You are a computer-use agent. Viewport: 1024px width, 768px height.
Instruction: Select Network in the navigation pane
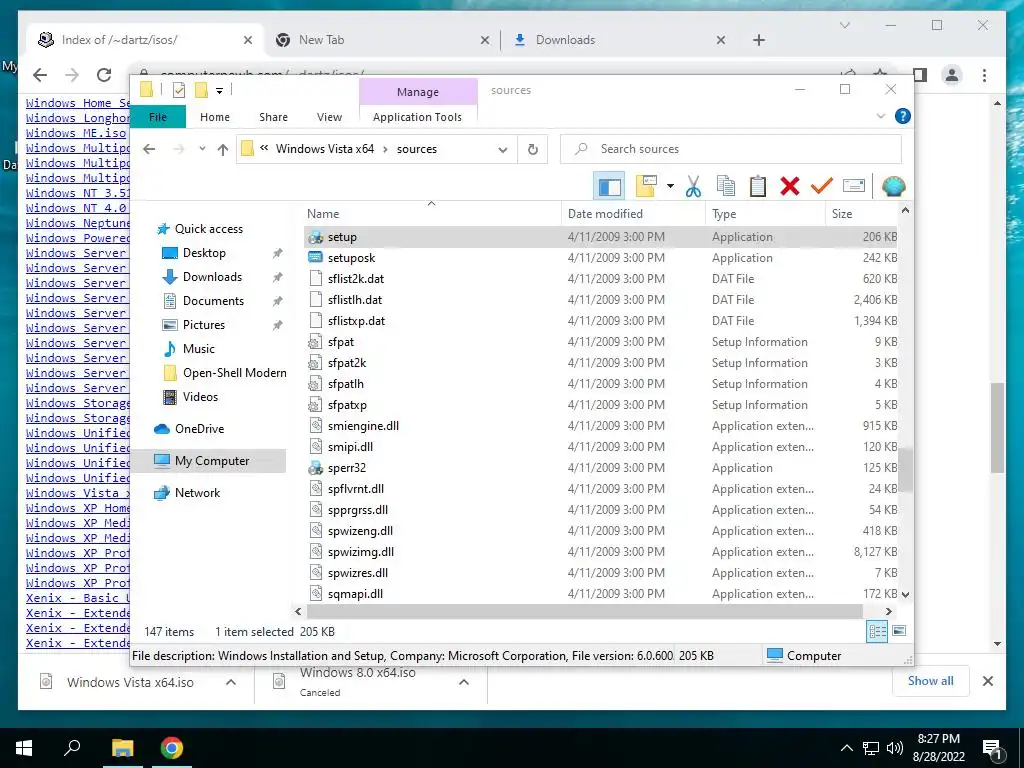pos(197,493)
